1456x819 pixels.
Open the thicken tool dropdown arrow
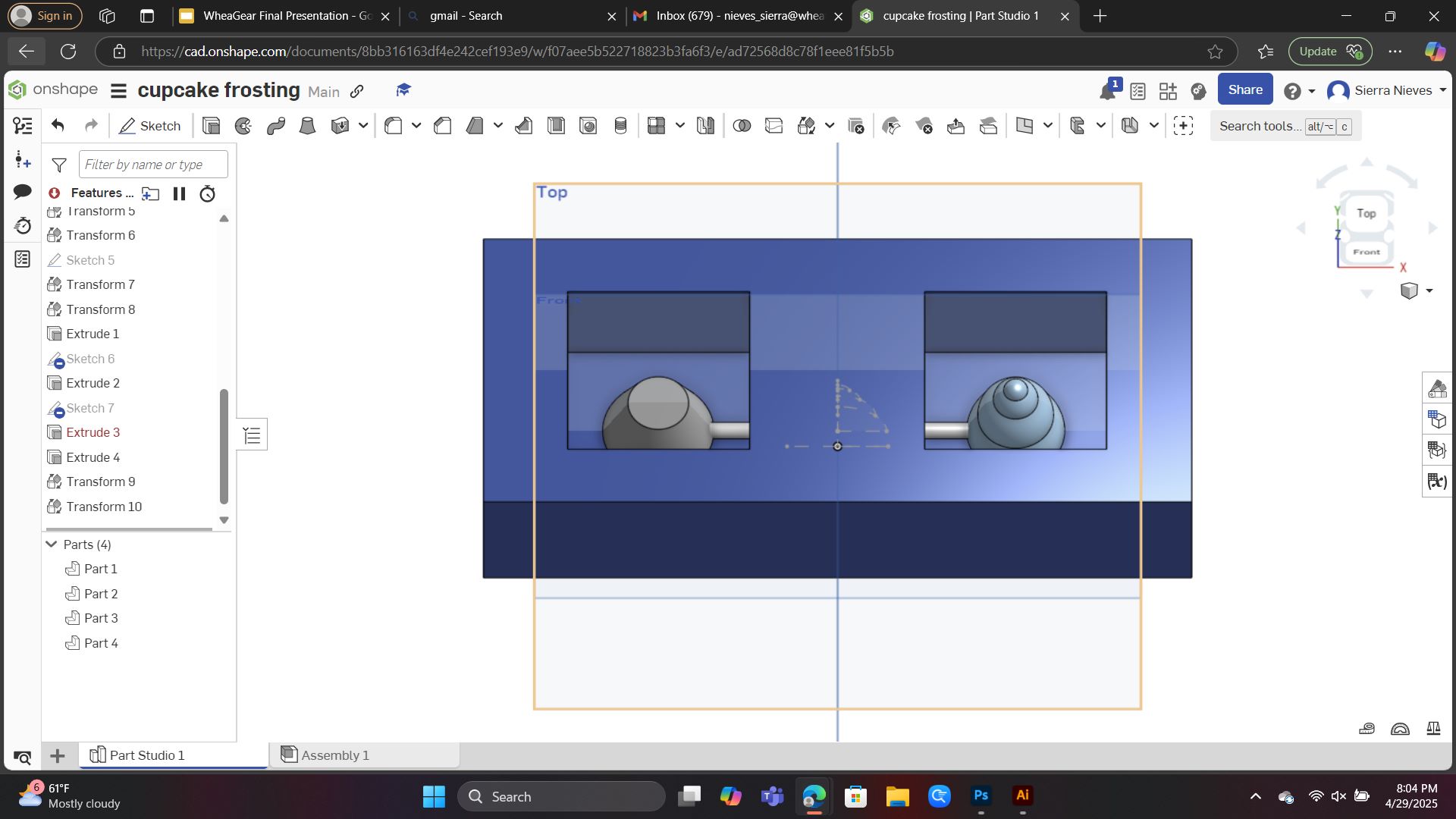click(363, 126)
